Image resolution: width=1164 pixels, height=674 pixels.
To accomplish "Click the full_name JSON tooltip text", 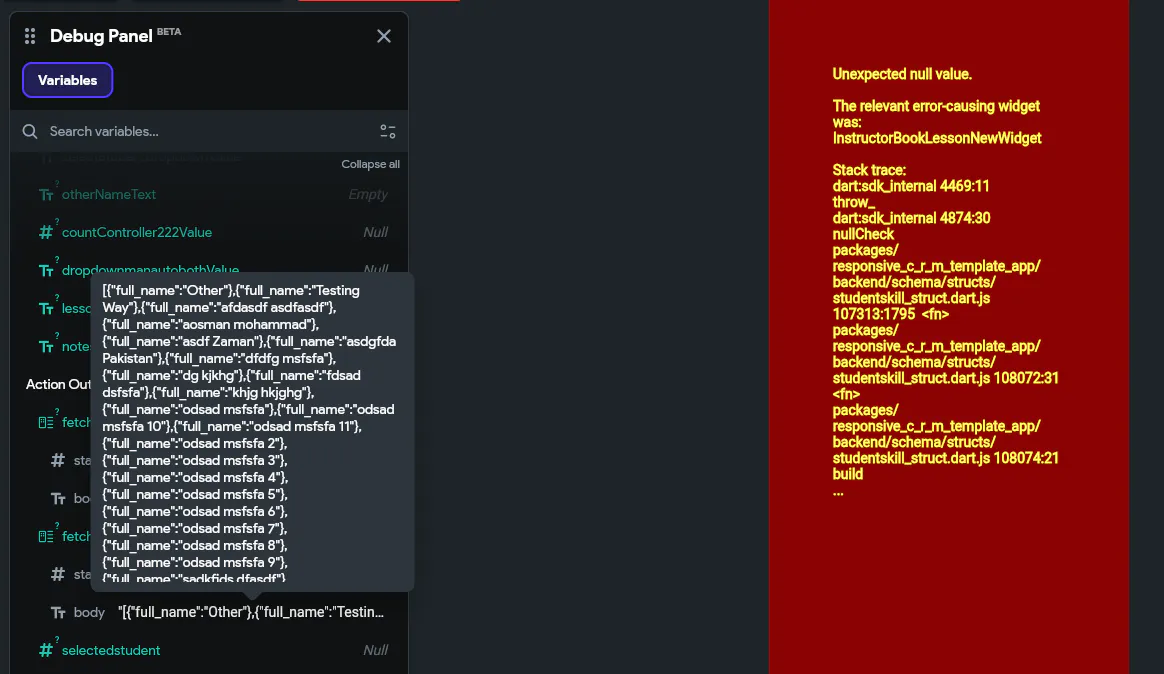I will pos(249,433).
